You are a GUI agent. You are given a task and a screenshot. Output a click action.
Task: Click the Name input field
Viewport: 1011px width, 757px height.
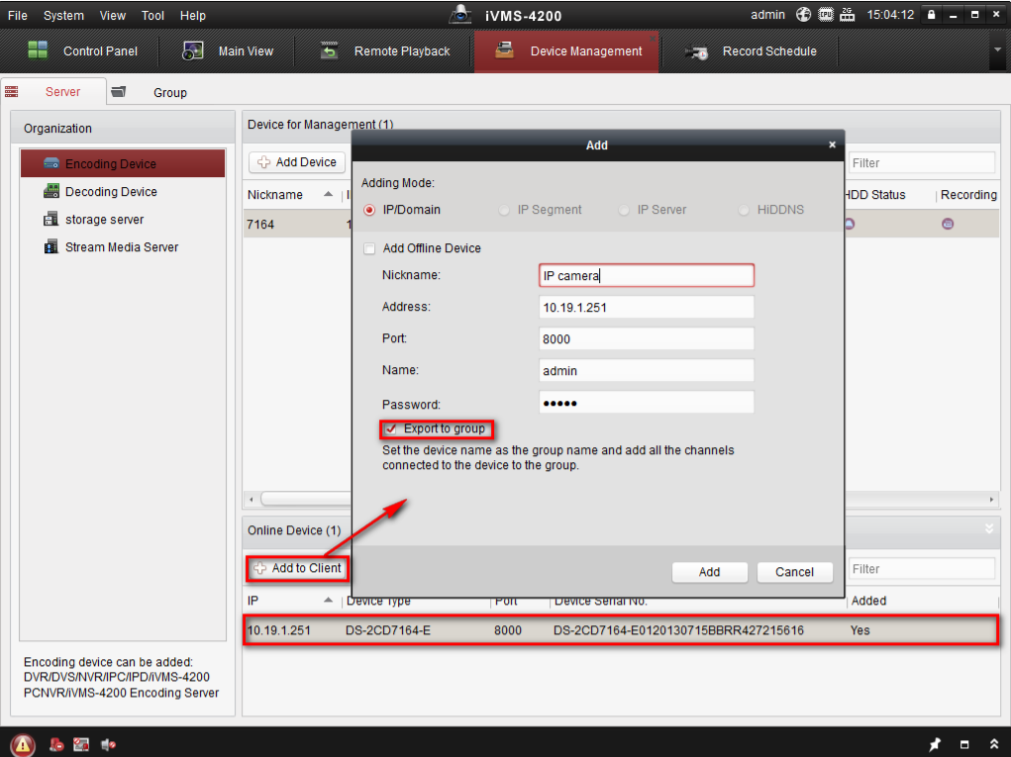[x=646, y=370]
